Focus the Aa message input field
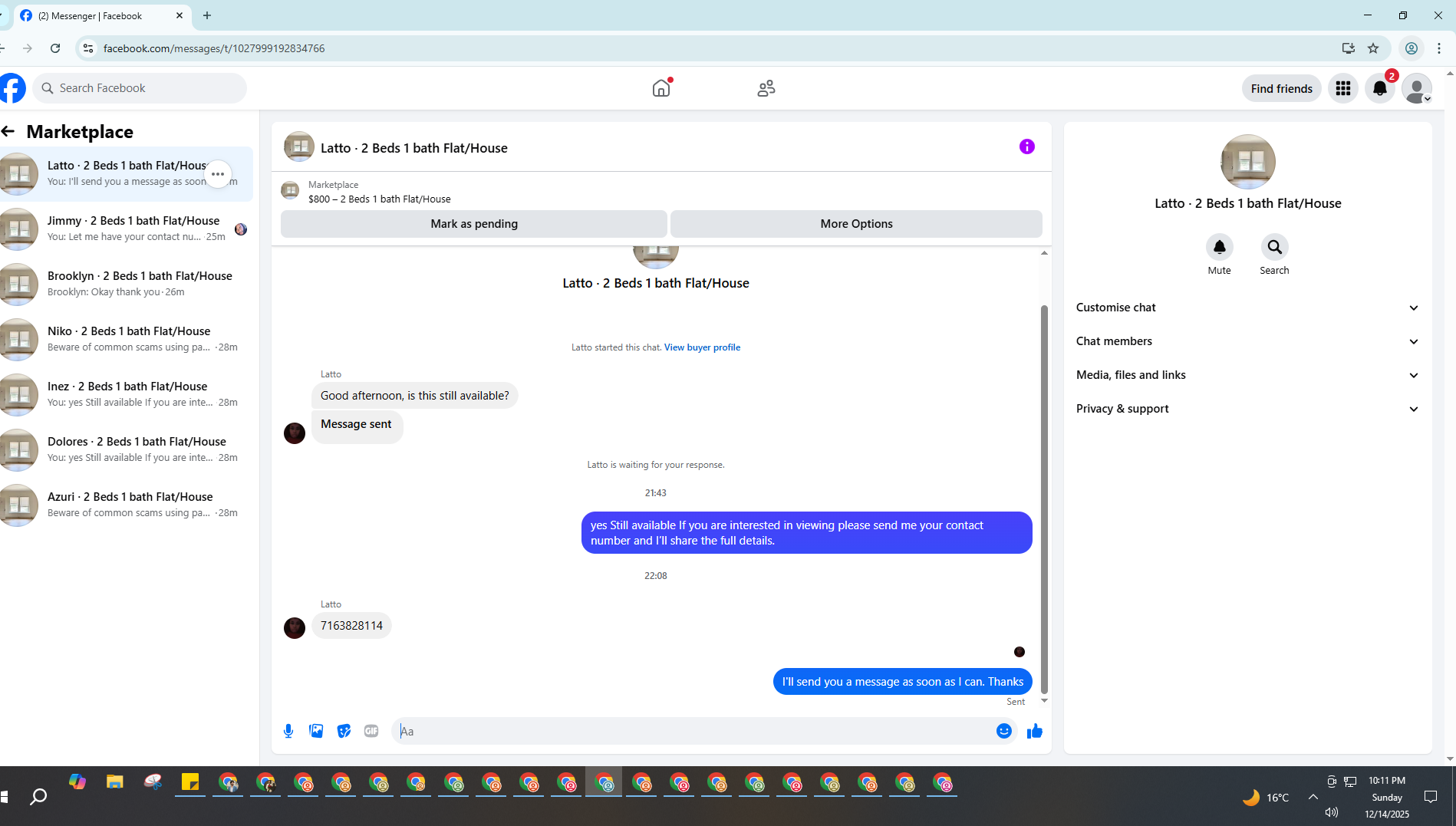 click(x=694, y=731)
